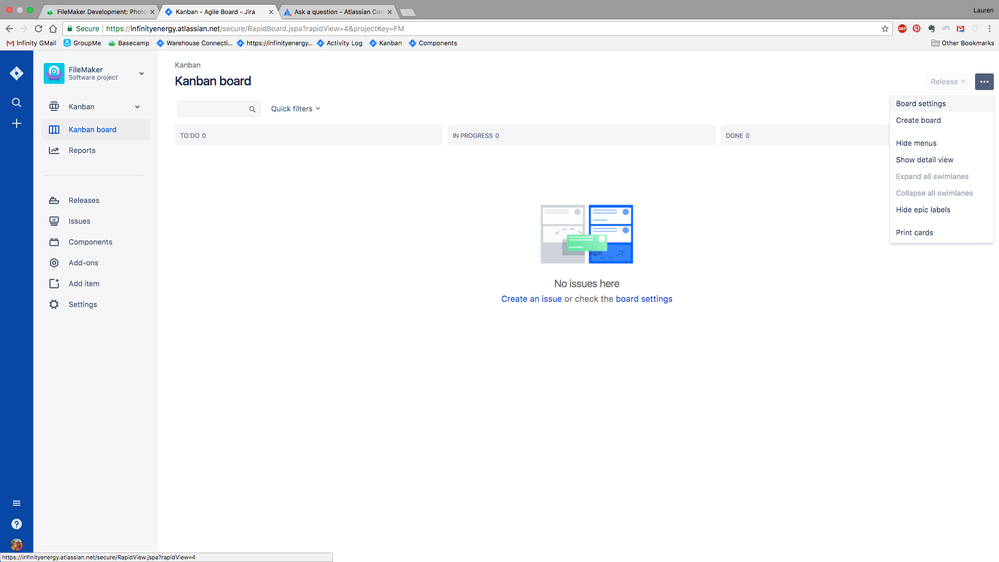
Task: Open the Release dropdown
Action: 947,82
